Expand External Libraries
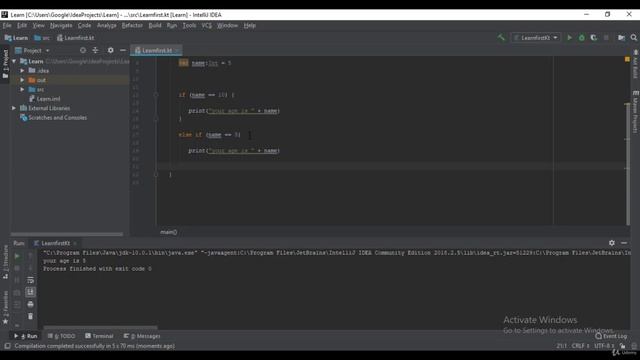640x360 pixels. (x=14, y=108)
